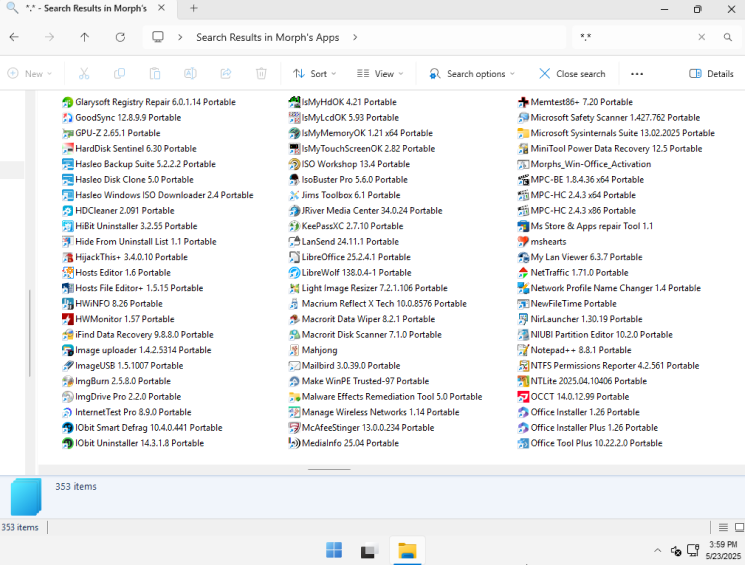Select Malware Effects Remediation Tool 5.0 Portable

coord(385,396)
